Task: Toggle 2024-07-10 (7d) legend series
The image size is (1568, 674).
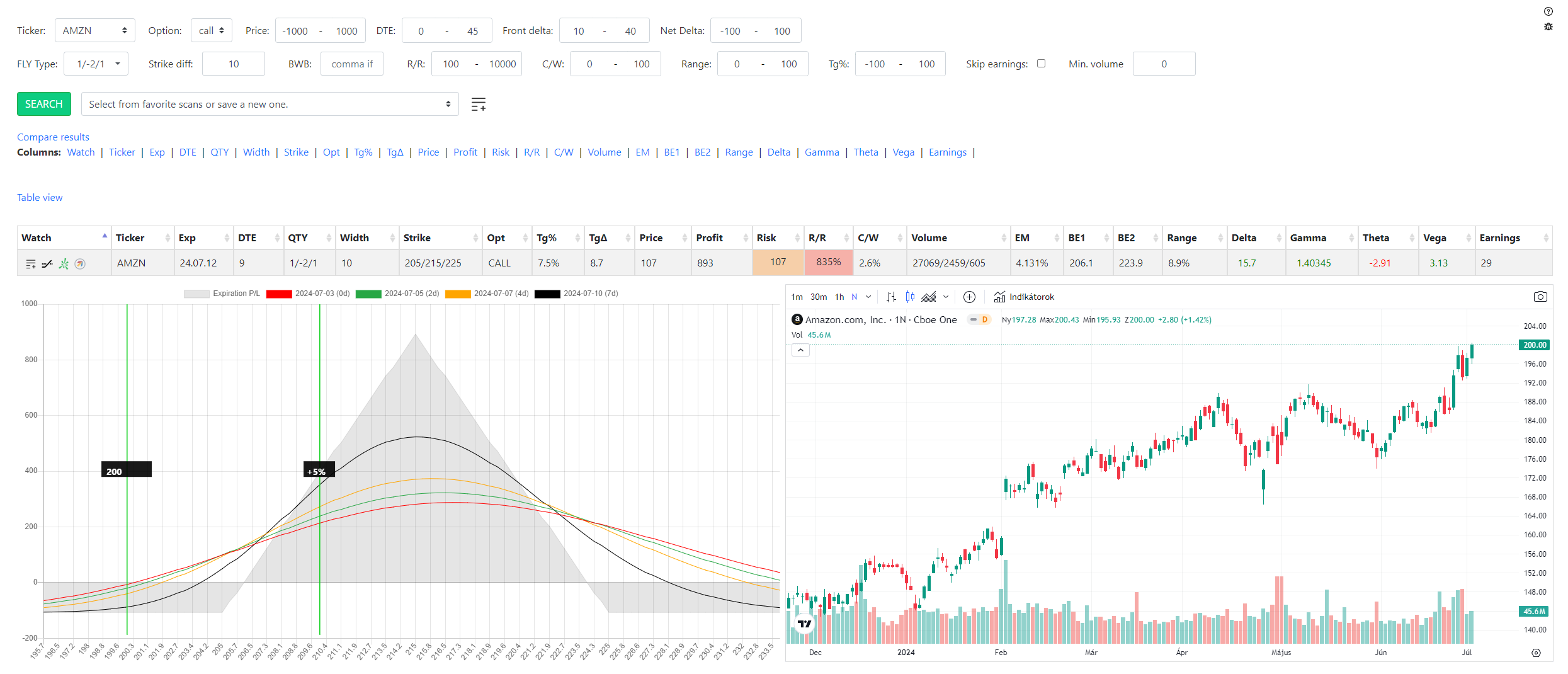Action: (x=576, y=294)
